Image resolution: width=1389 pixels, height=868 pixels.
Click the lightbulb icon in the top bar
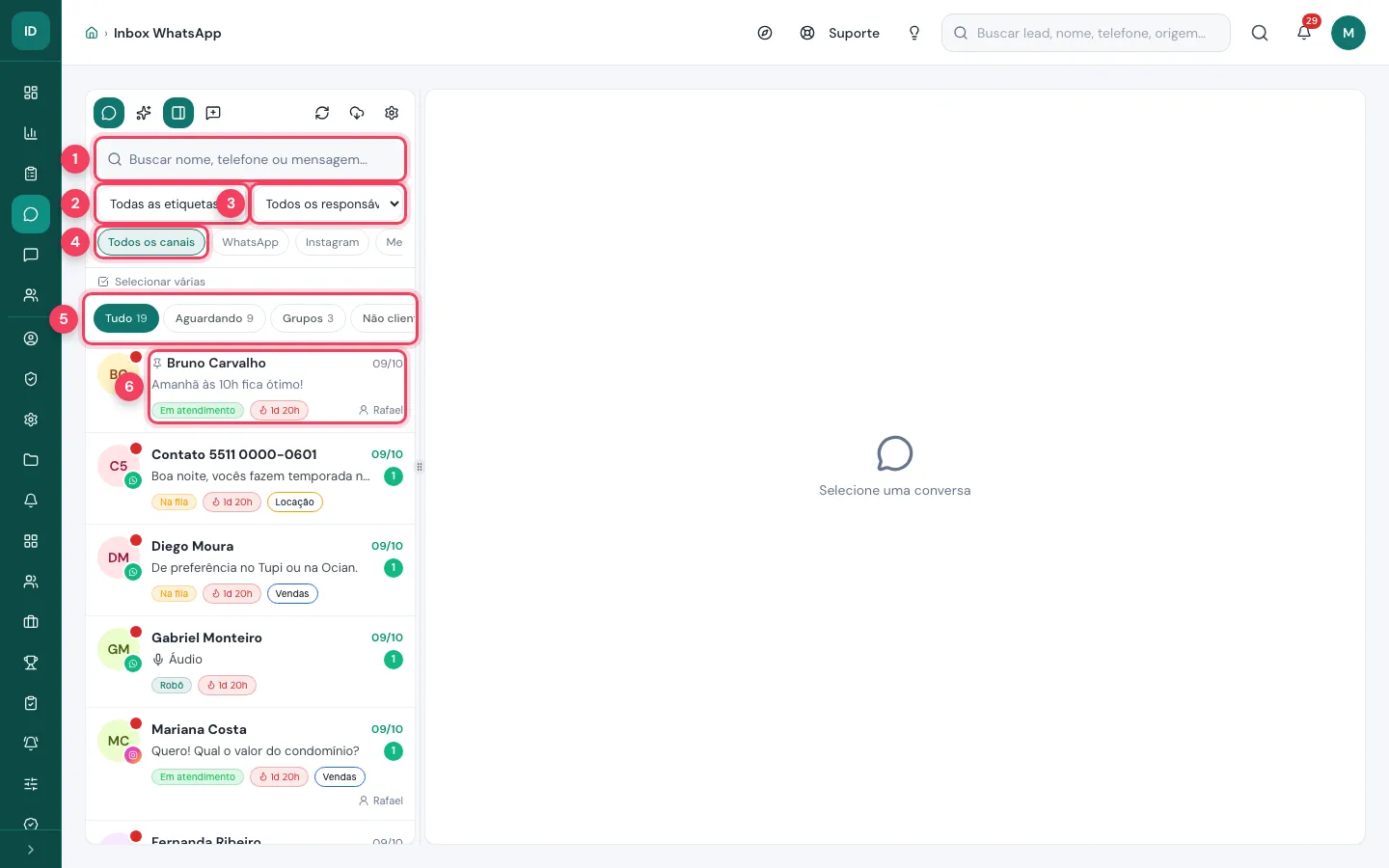click(914, 33)
